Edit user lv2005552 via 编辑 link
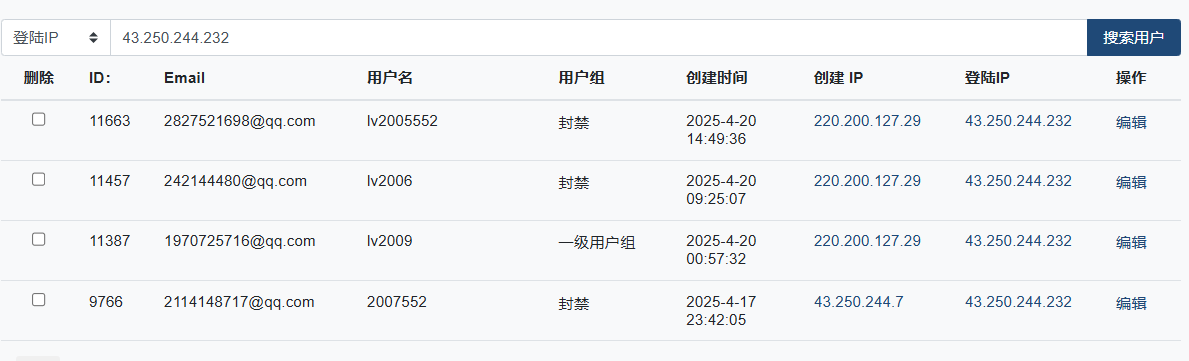The image size is (1189, 361). pos(1131,122)
